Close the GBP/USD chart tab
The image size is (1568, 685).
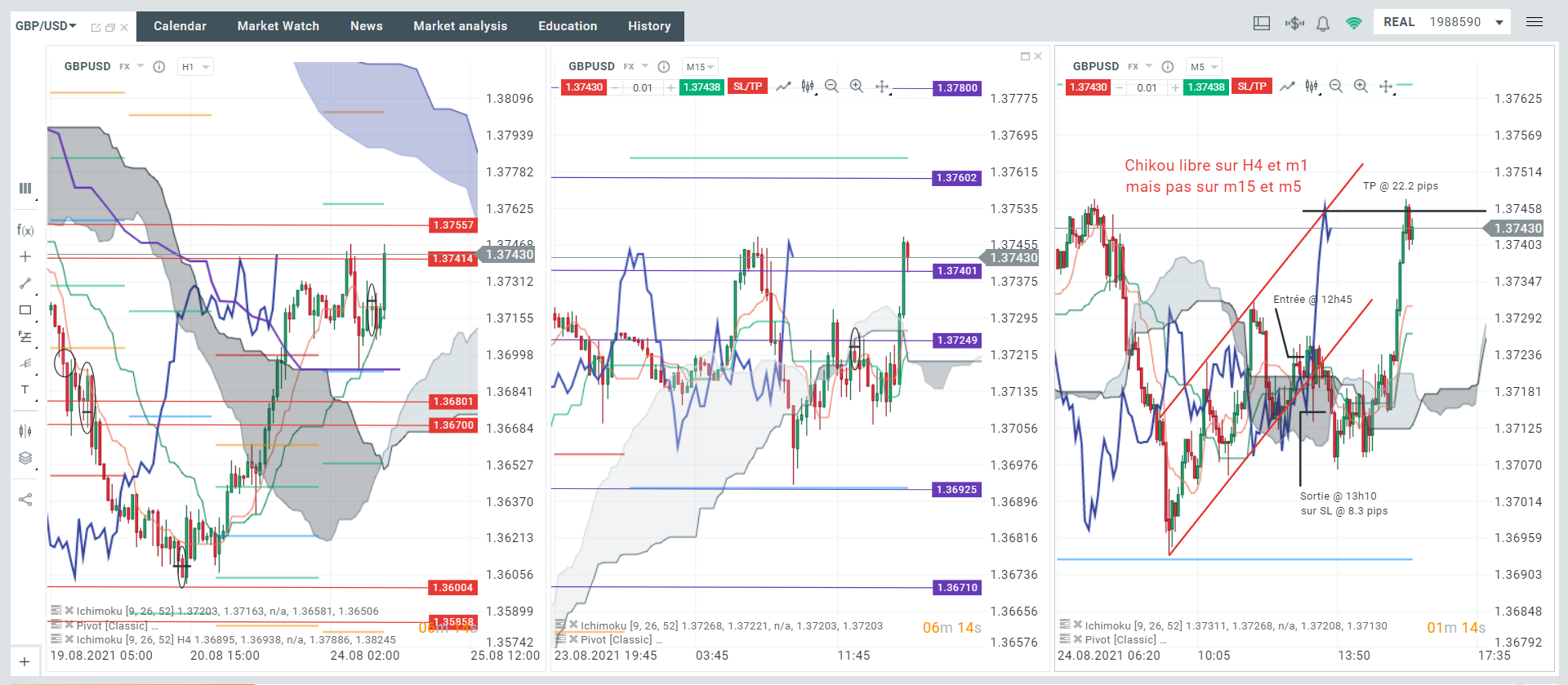(x=124, y=28)
